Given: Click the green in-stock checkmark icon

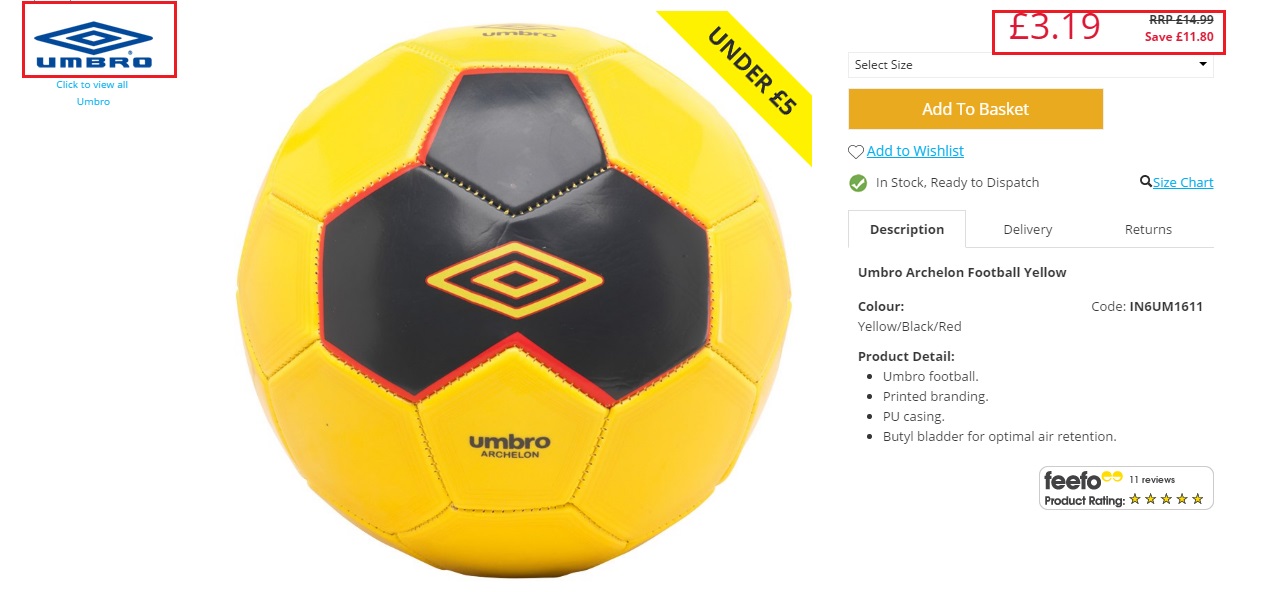Looking at the screenshot, I should [x=858, y=183].
